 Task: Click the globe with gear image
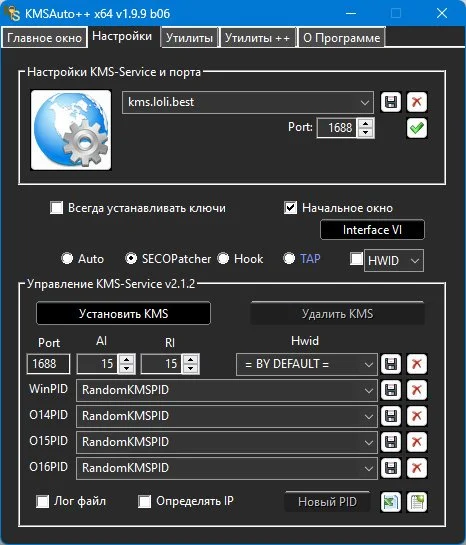click(x=71, y=130)
